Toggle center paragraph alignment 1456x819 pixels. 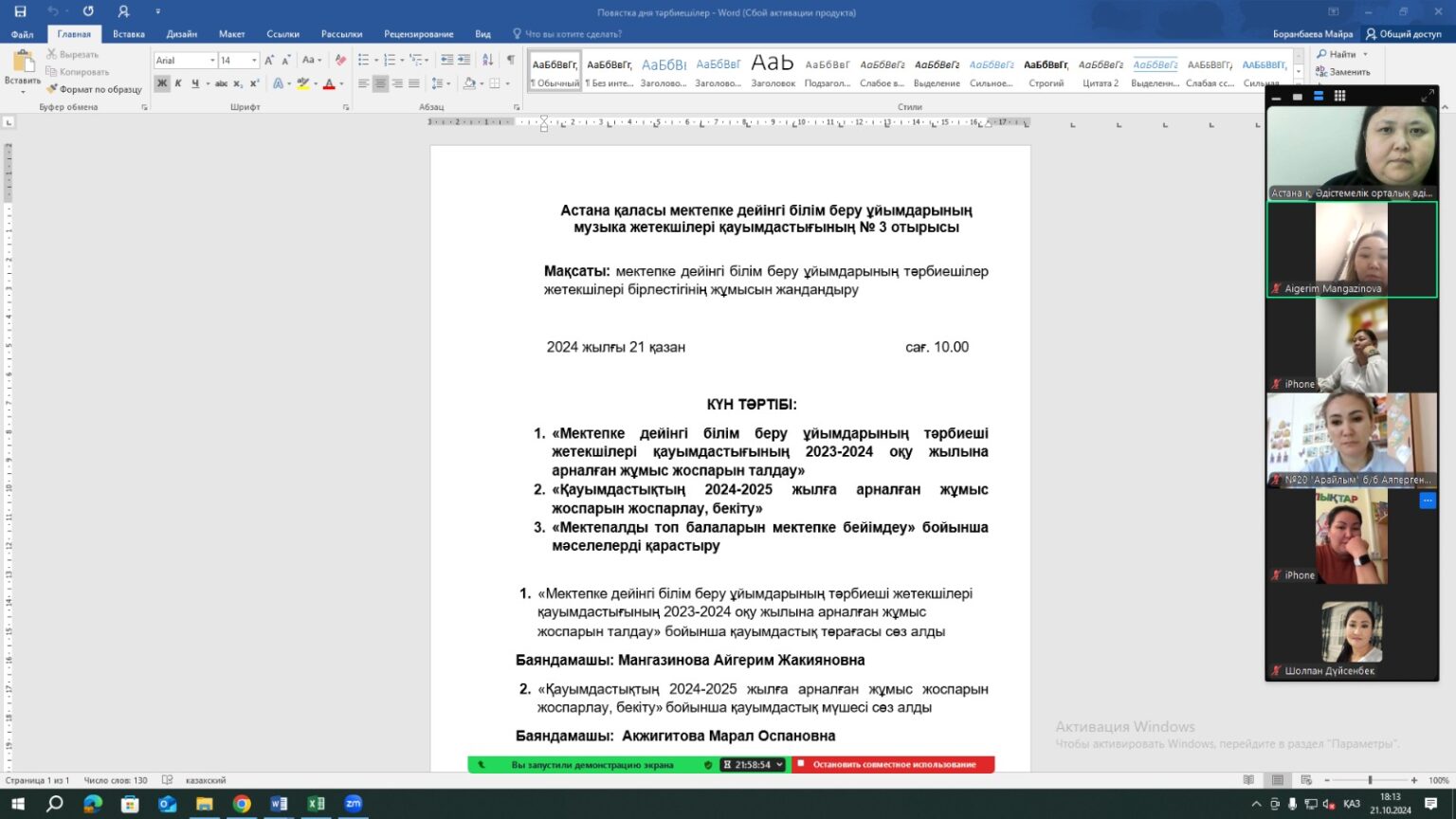click(380, 83)
